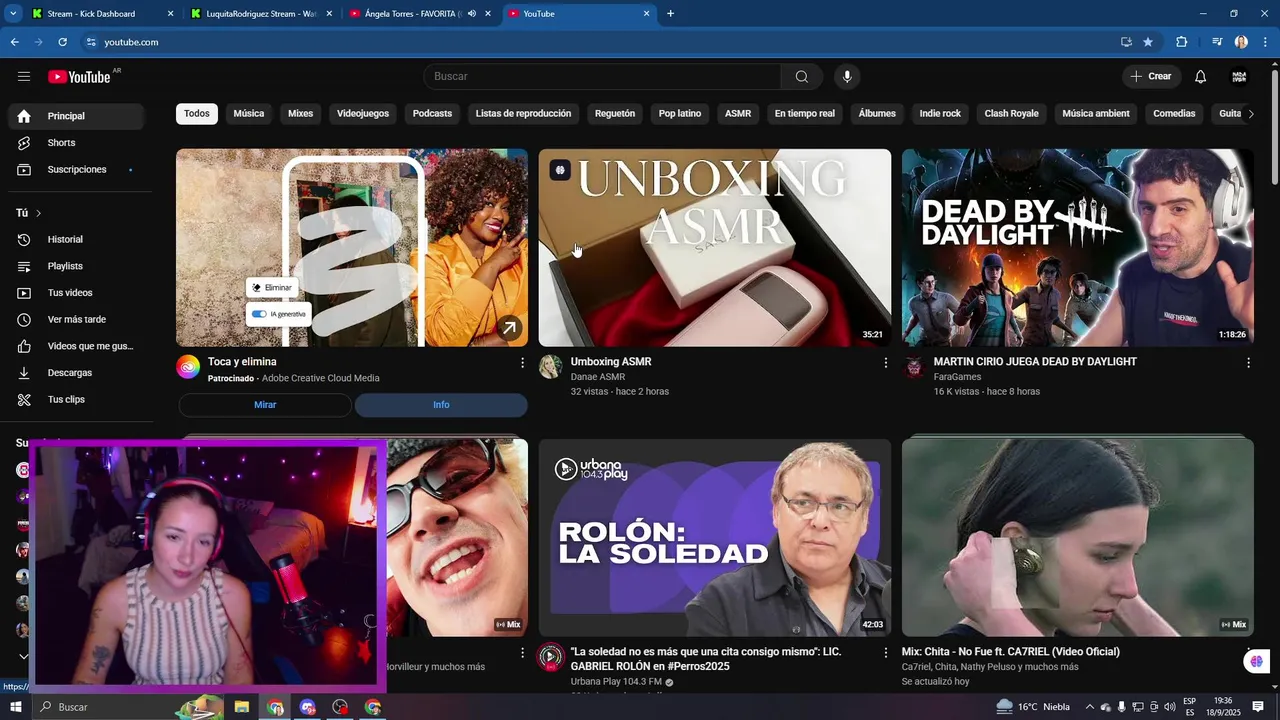Expand more subscriptions in sidebar
Screen dimensions: 1280x720
[24, 656]
